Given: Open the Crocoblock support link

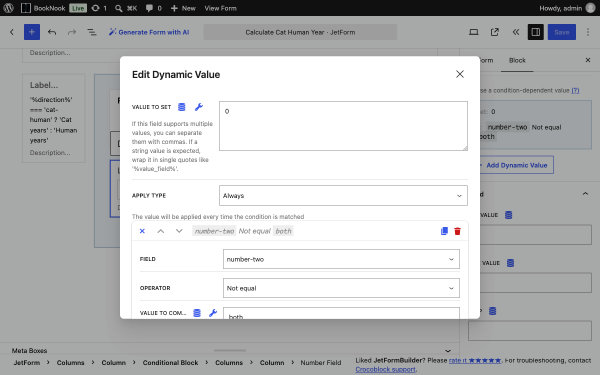Looking at the screenshot, I should coord(385,369).
